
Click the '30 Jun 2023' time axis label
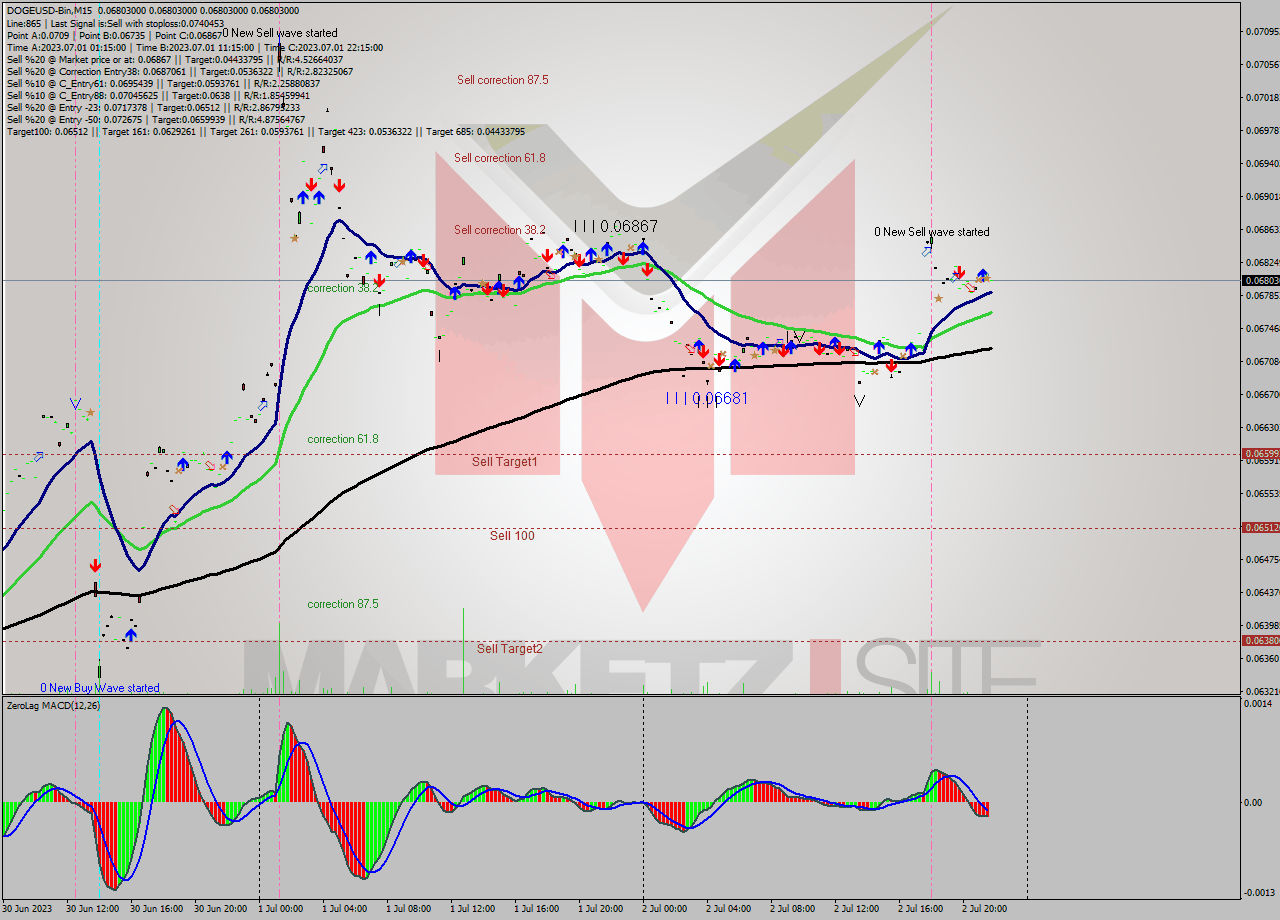27,909
